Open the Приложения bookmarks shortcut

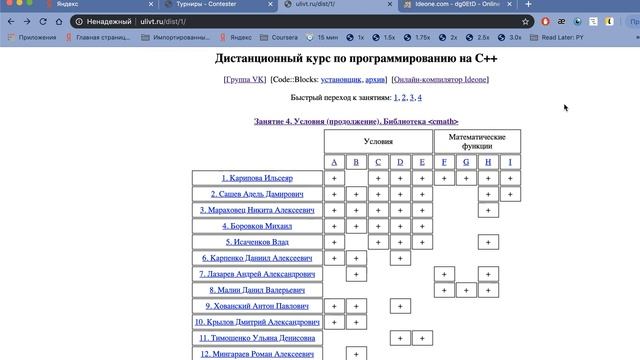(x=32, y=37)
